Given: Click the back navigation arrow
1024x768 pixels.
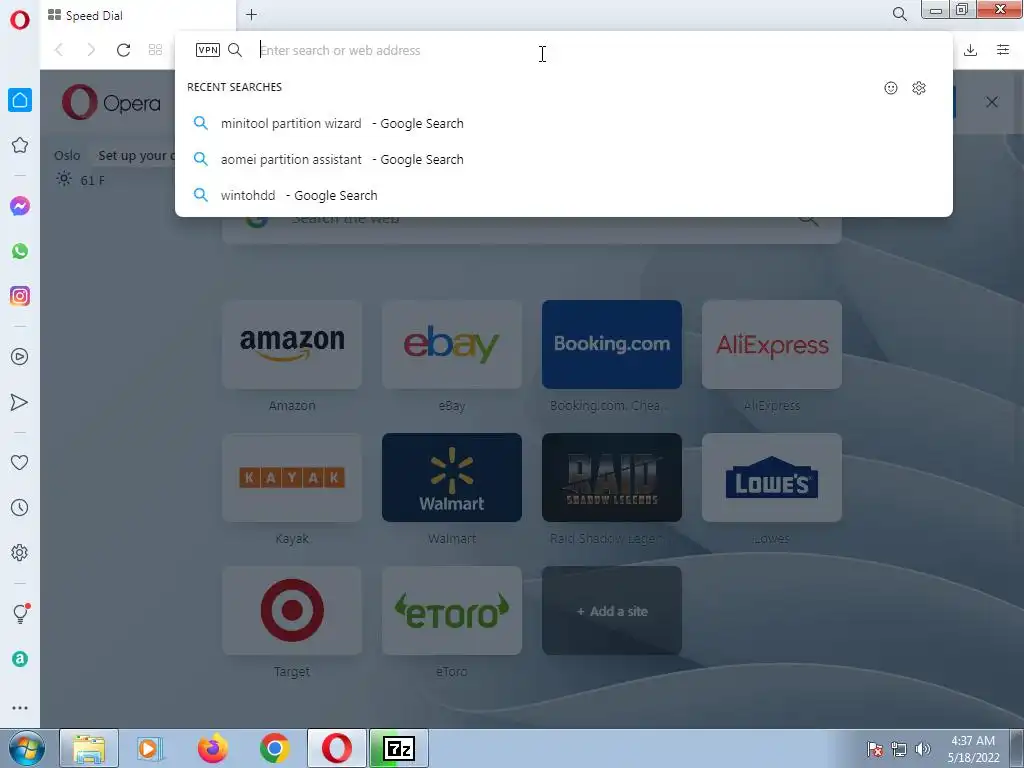Looking at the screenshot, I should (x=59, y=50).
